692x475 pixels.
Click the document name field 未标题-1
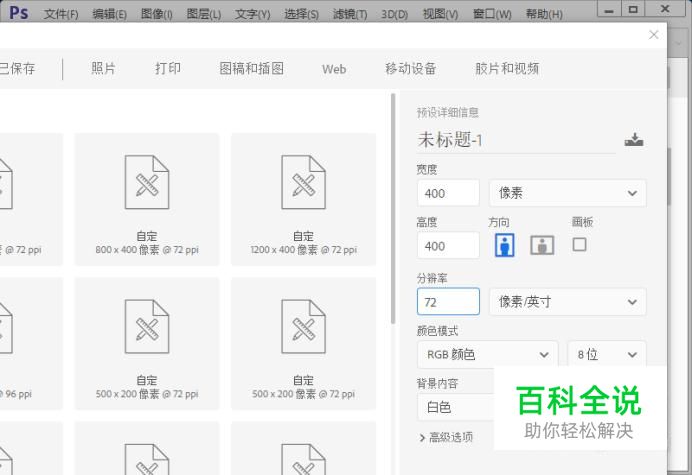click(x=516, y=140)
